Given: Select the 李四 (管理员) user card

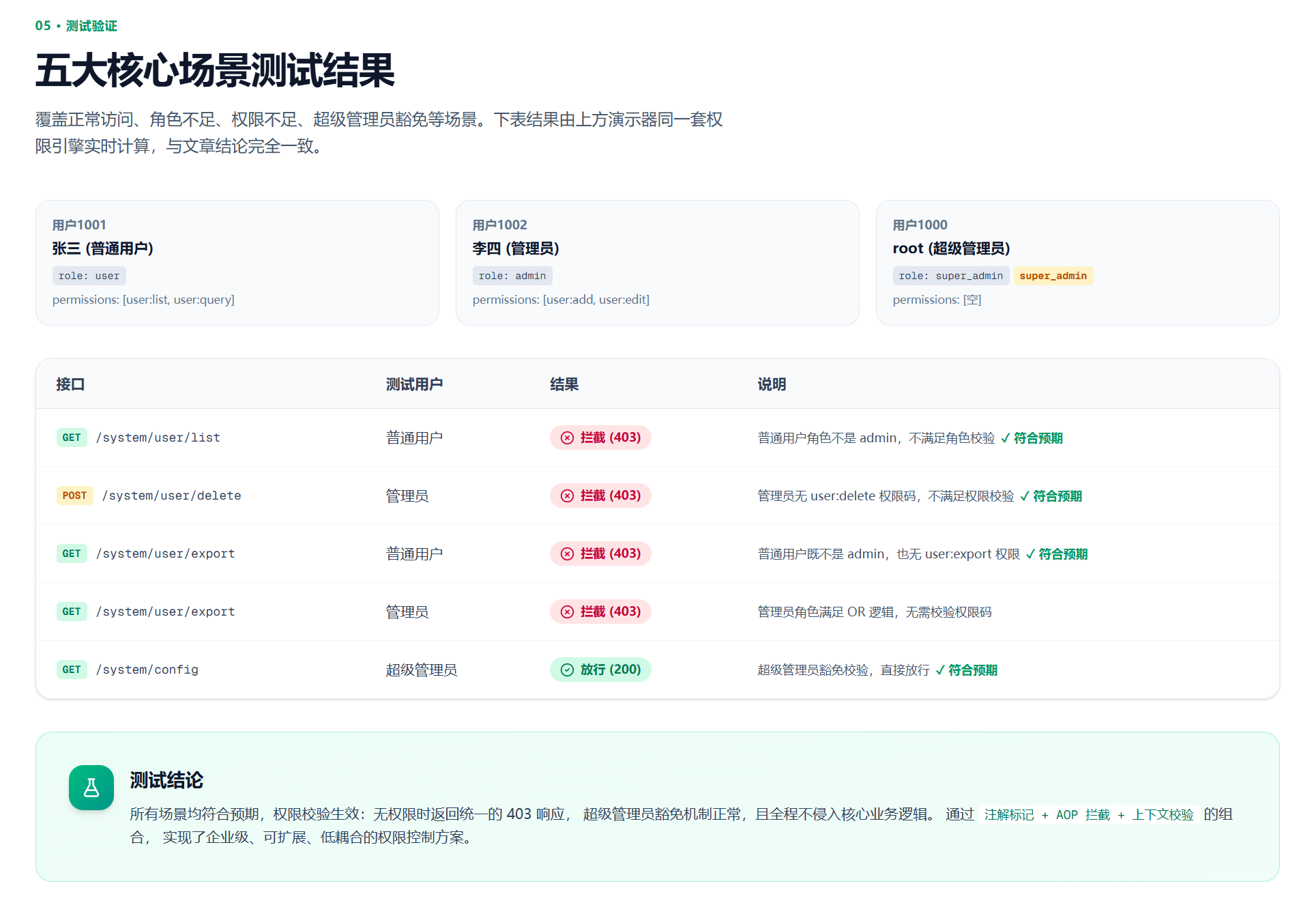Looking at the screenshot, I should coord(658,263).
